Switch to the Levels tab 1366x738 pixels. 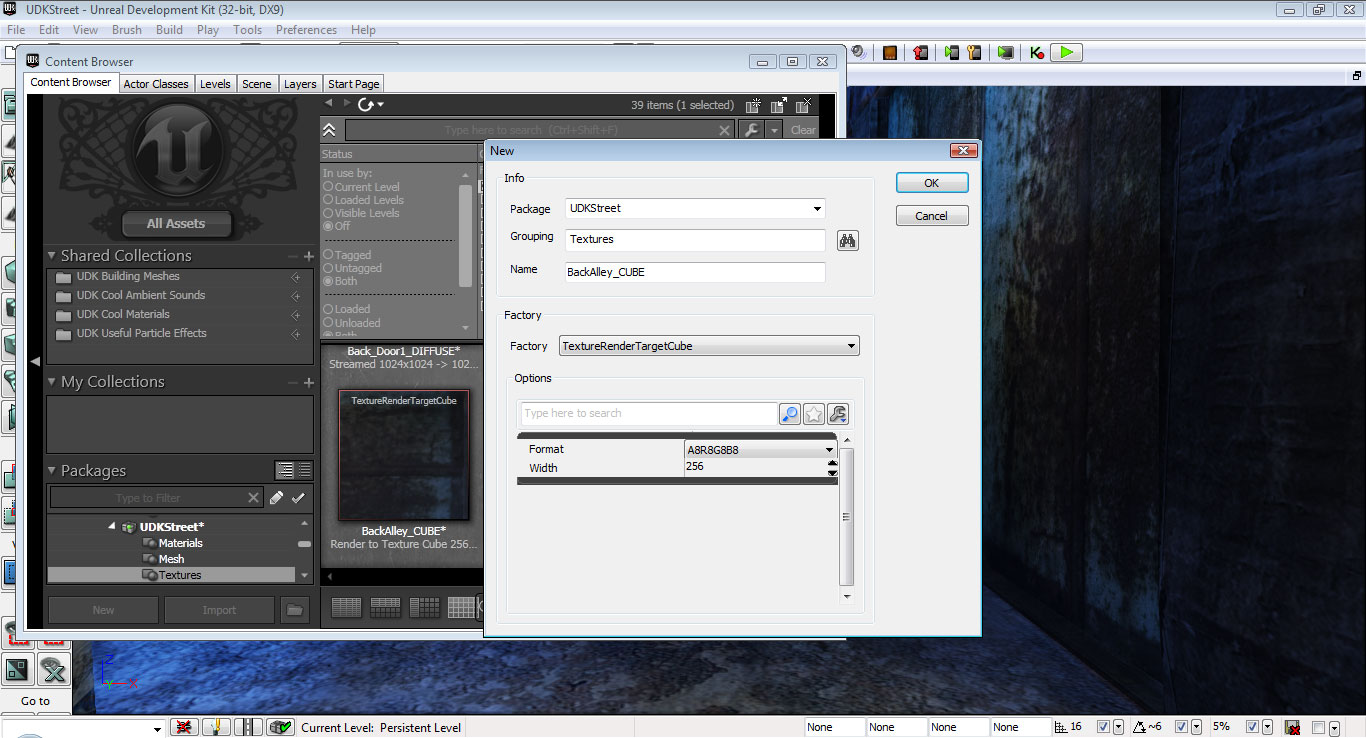pyautogui.click(x=215, y=84)
